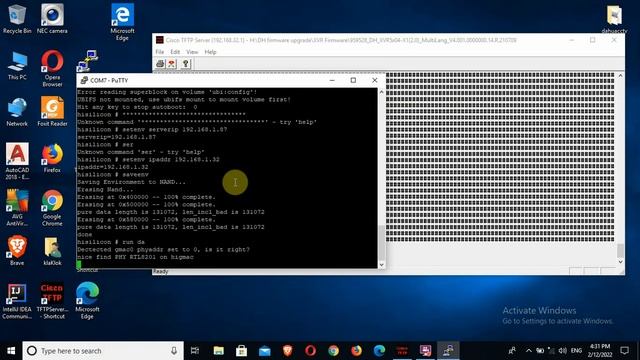Open the Windows Start menu
This screenshot has width=640, height=360.
click(x=11, y=351)
